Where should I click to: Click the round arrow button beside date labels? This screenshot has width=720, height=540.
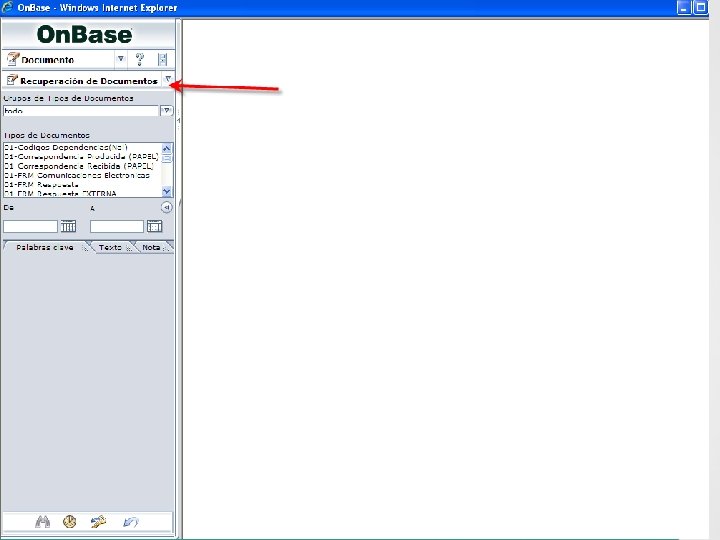point(166,208)
